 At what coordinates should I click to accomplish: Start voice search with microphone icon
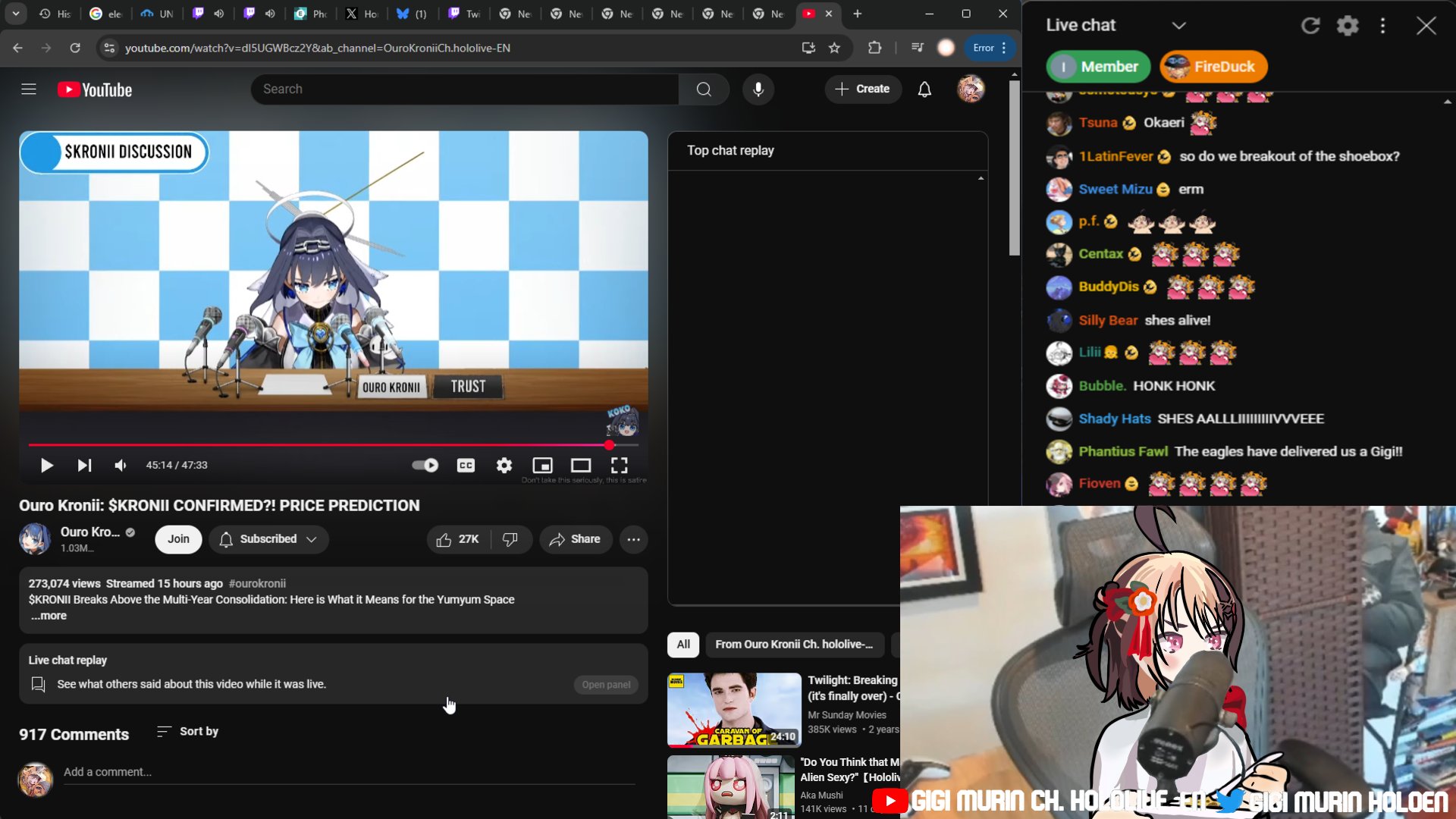click(x=758, y=89)
